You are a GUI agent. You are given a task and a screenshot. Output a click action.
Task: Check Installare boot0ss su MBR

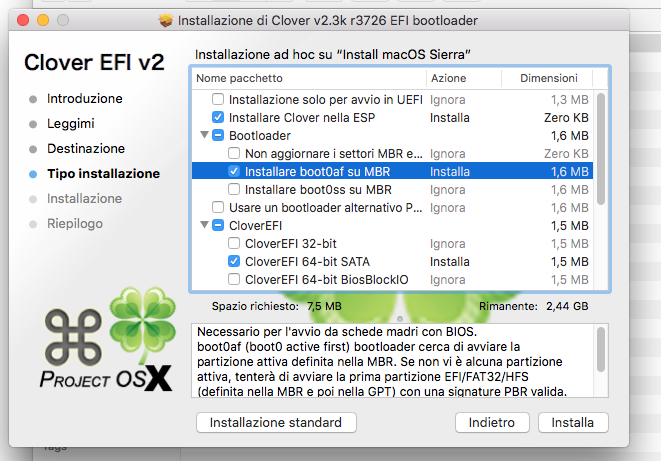pyautogui.click(x=234, y=190)
